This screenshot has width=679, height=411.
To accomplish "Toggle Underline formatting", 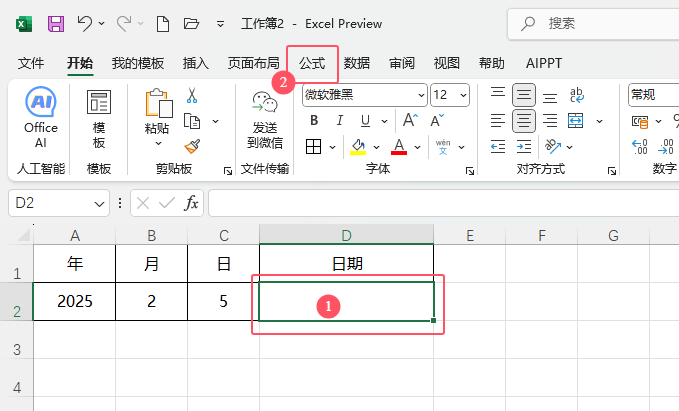I will (x=365, y=121).
